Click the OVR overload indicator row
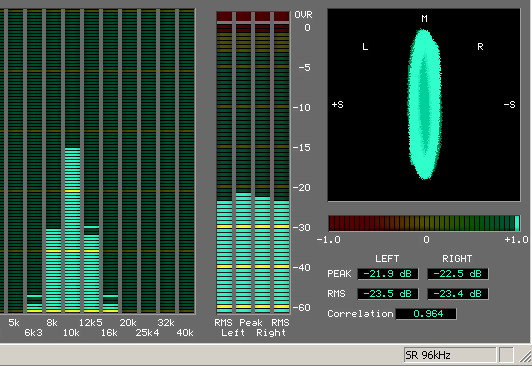This screenshot has width=532, height=366. (253, 16)
